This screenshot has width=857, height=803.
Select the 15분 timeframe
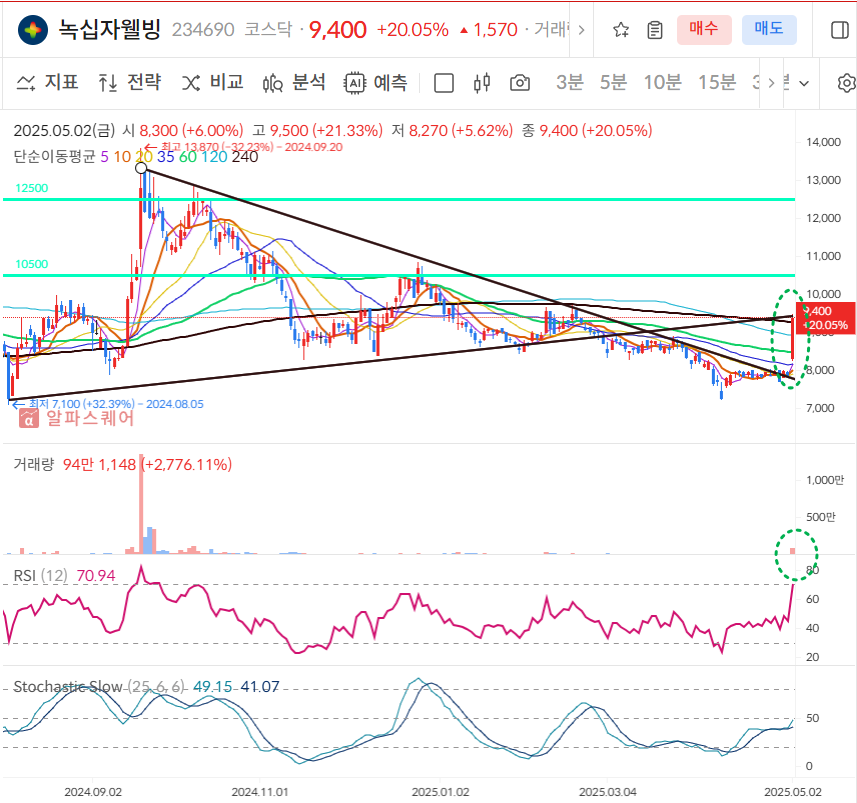pos(717,83)
